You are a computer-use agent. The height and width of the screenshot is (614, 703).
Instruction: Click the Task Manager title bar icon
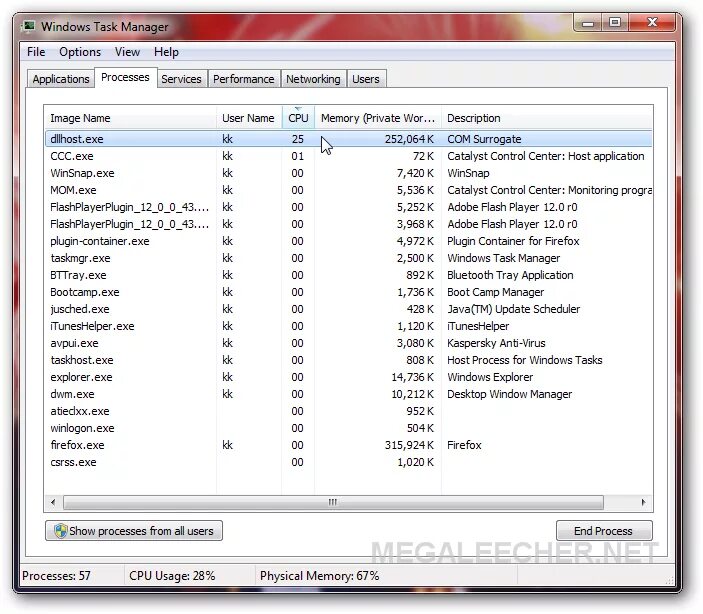coord(29,26)
